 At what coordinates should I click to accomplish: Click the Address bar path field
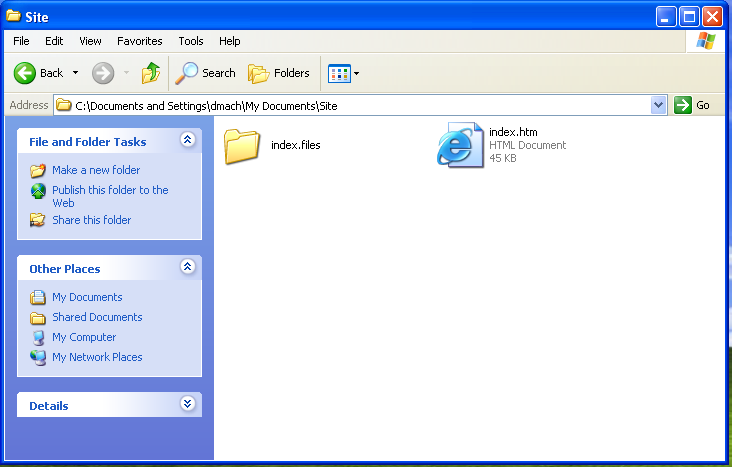(360, 105)
